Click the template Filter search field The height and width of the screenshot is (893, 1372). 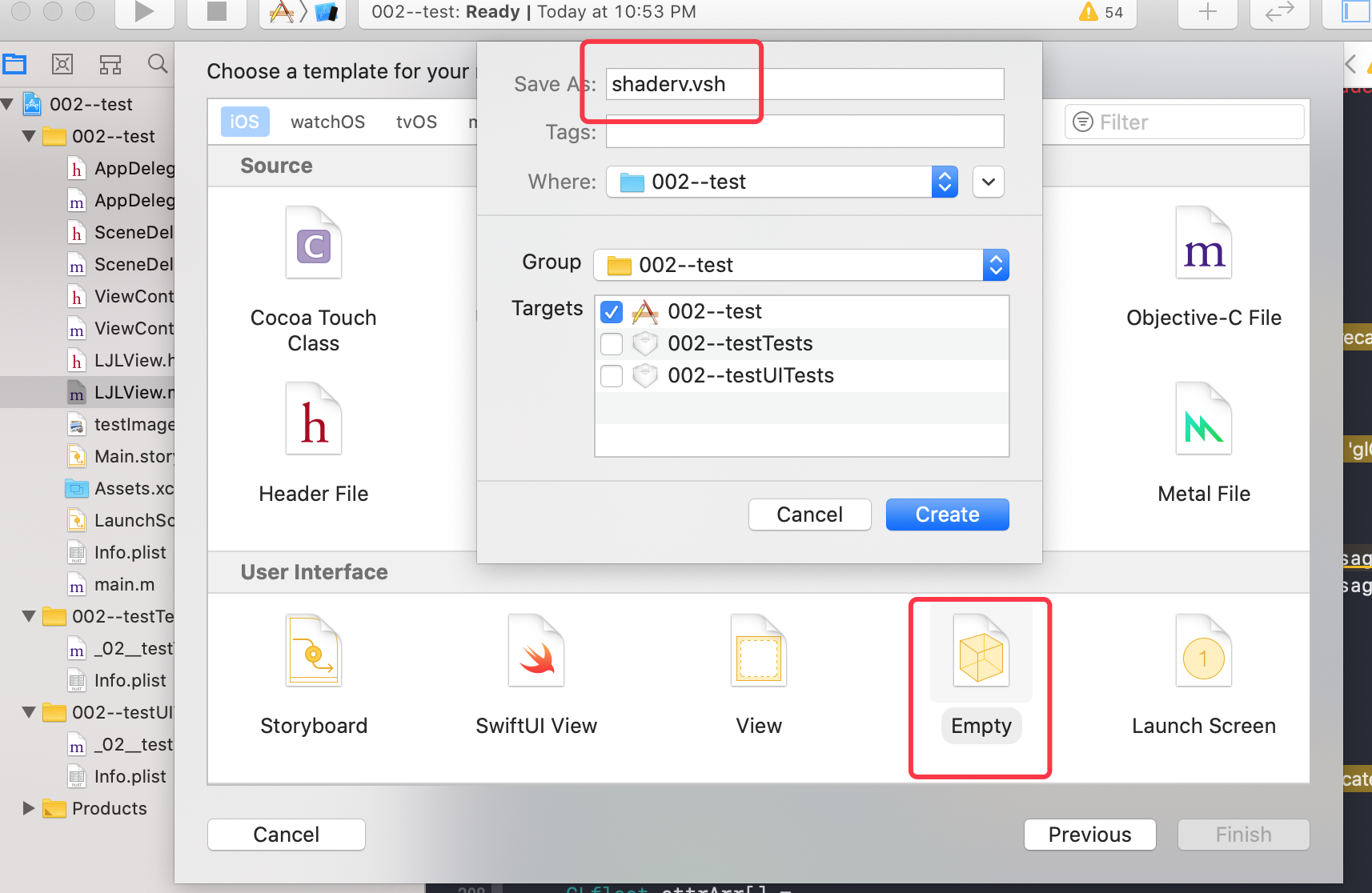coord(1185,122)
